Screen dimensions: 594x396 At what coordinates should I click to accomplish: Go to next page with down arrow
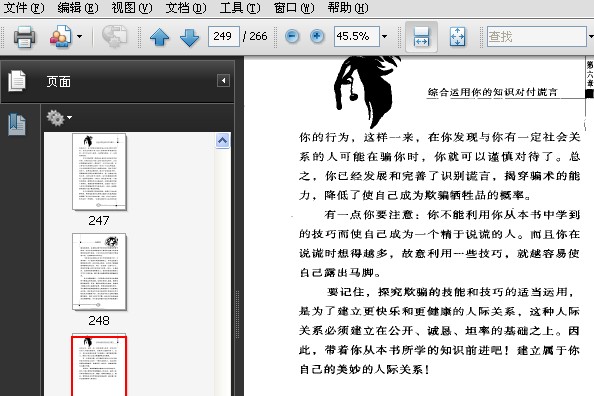(x=189, y=37)
